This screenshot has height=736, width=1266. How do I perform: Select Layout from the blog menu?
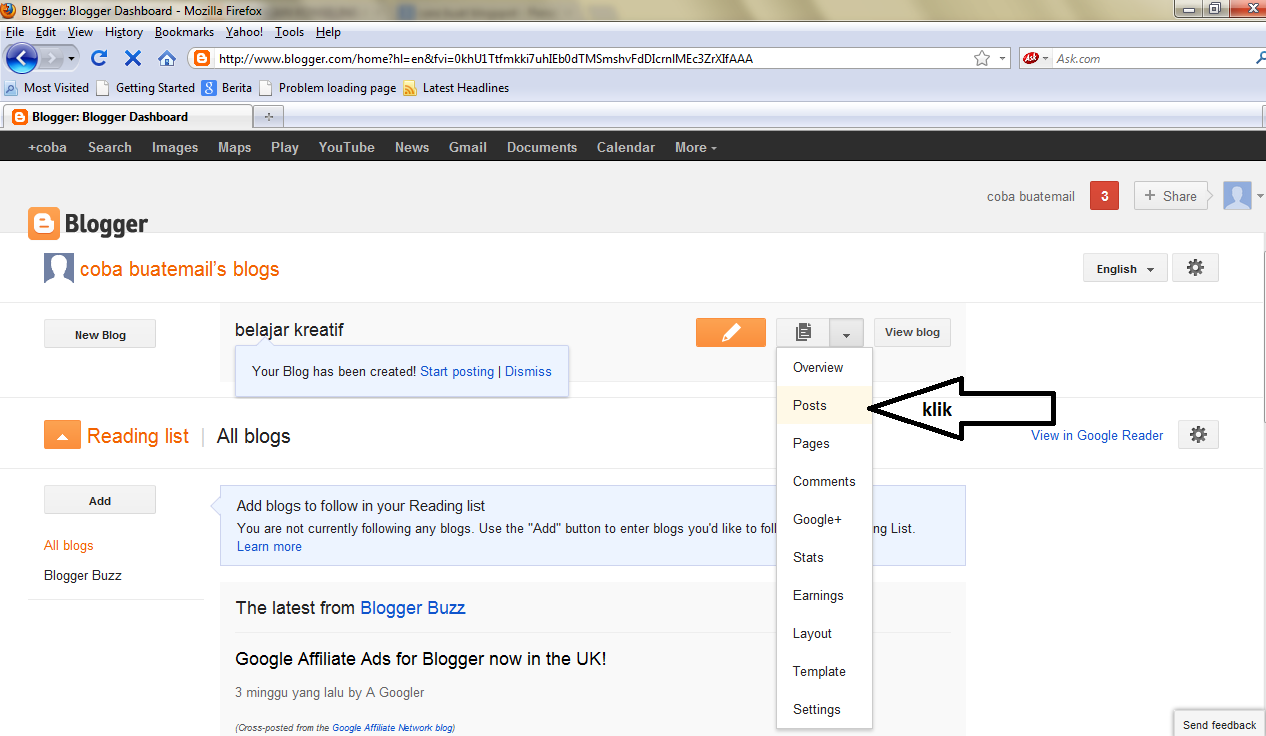(825, 633)
